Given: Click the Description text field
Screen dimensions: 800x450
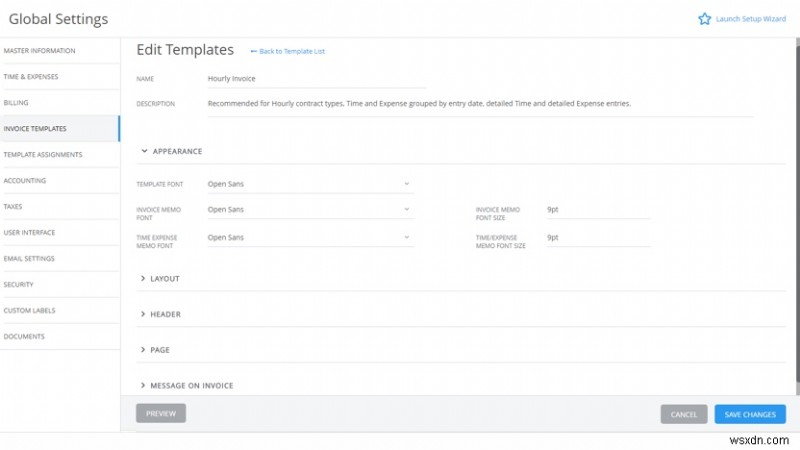Looking at the screenshot, I should 480,103.
